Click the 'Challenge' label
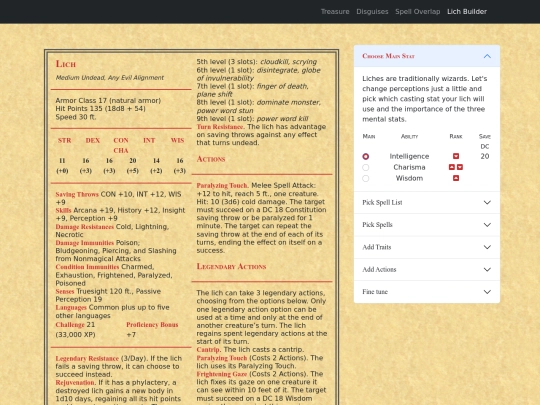This screenshot has width=540, height=405. tap(70, 325)
